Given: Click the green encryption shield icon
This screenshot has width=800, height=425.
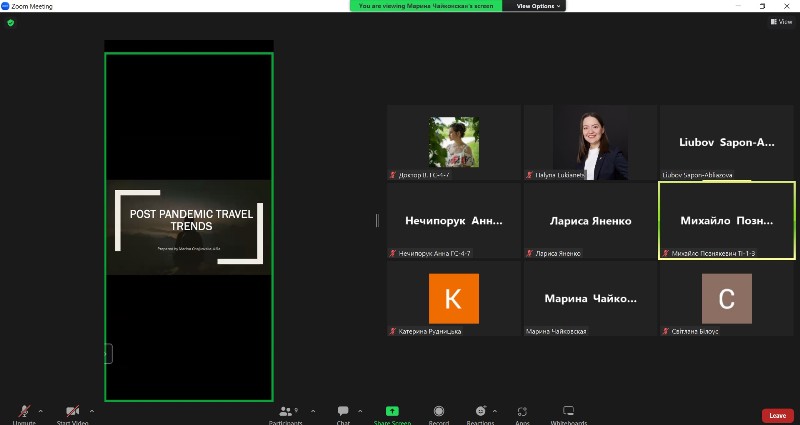Looking at the screenshot, I should point(10,22).
